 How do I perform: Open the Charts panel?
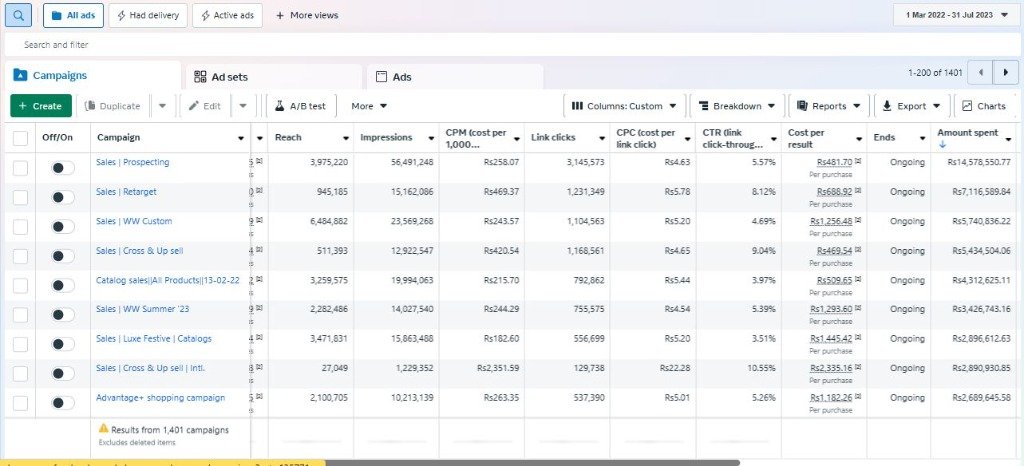[x=983, y=106]
